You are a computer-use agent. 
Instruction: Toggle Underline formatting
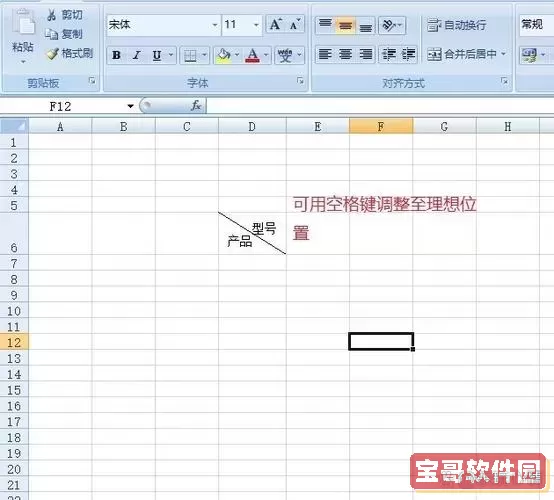157,55
